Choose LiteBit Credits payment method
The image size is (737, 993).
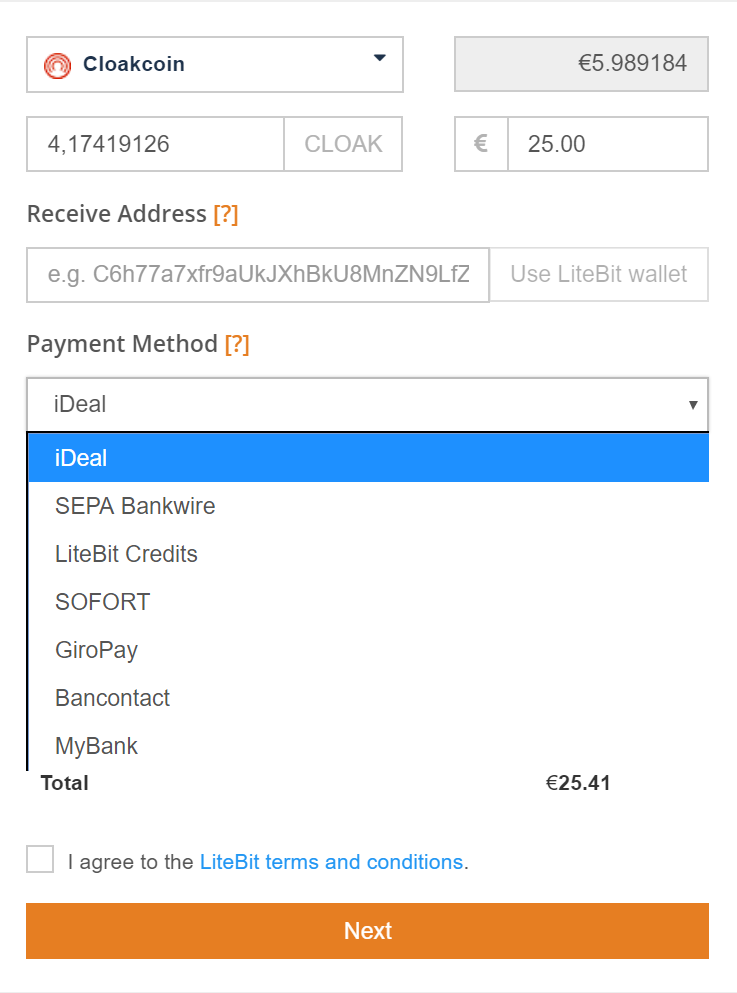pos(126,554)
